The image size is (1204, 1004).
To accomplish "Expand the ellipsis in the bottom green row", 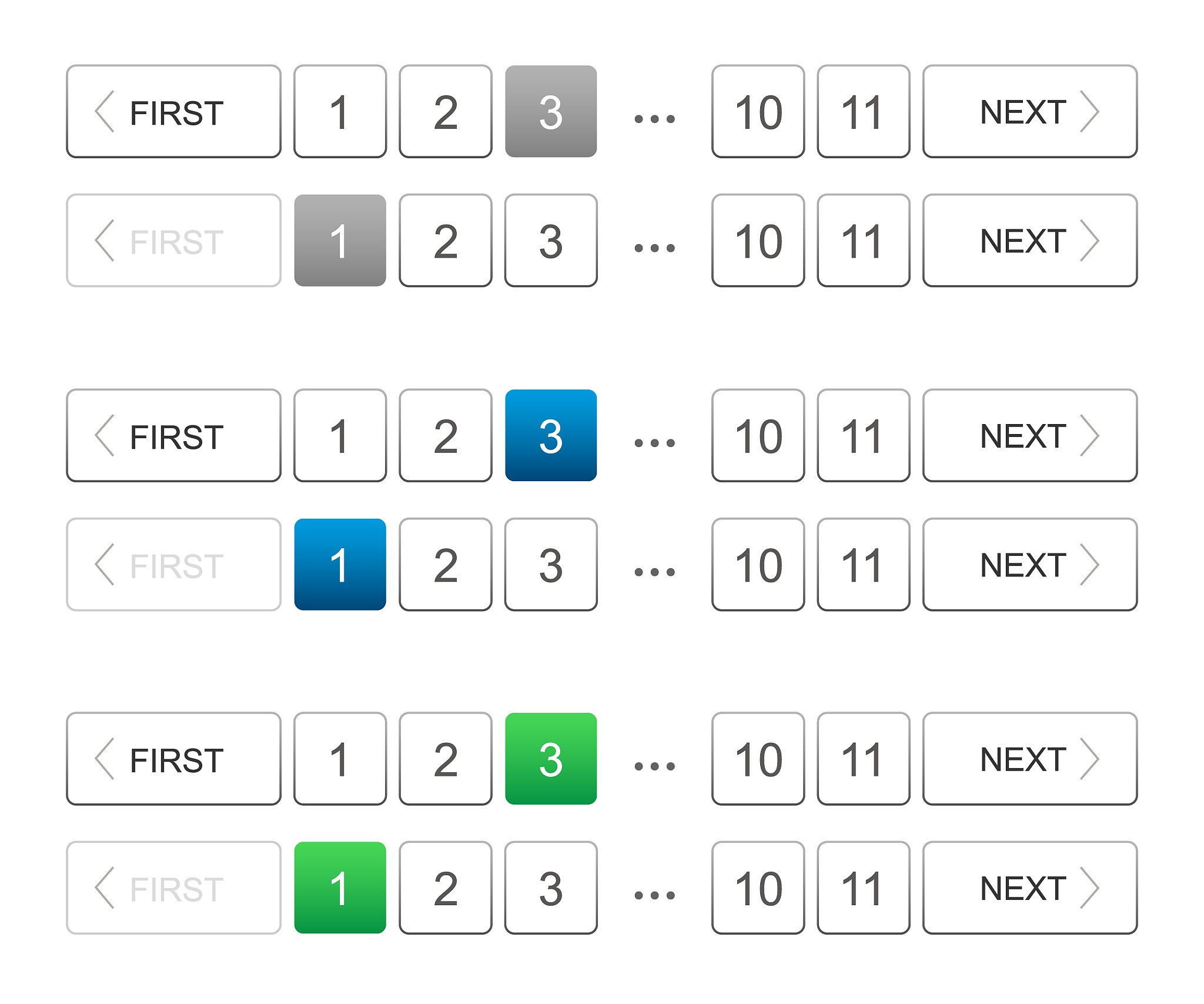I will click(654, 895).
